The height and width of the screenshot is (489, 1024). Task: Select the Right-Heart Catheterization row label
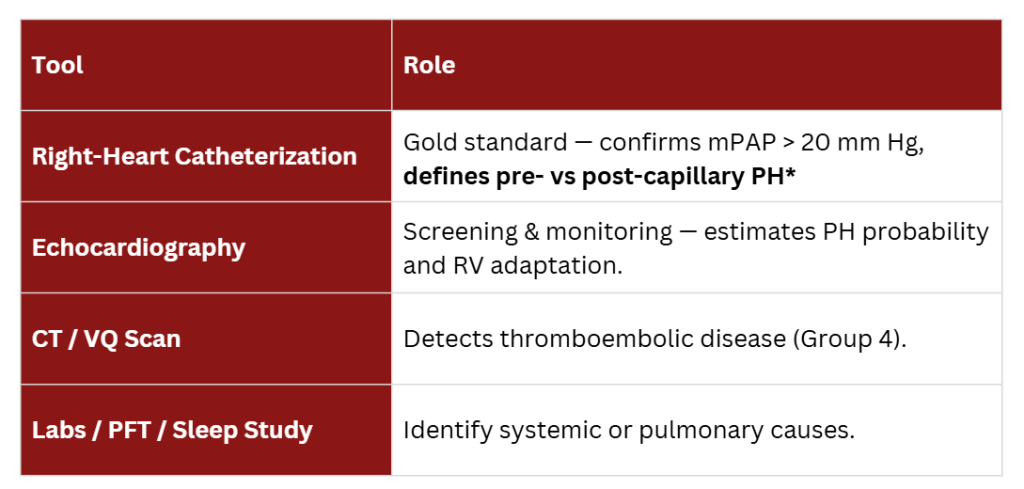click(194, 157)
